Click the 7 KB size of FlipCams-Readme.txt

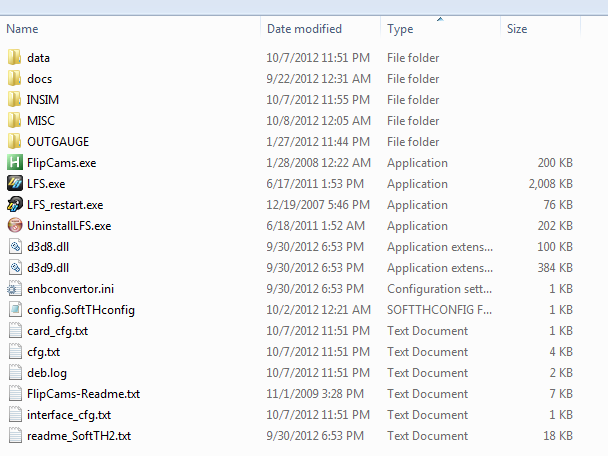[x=561, y=394]
